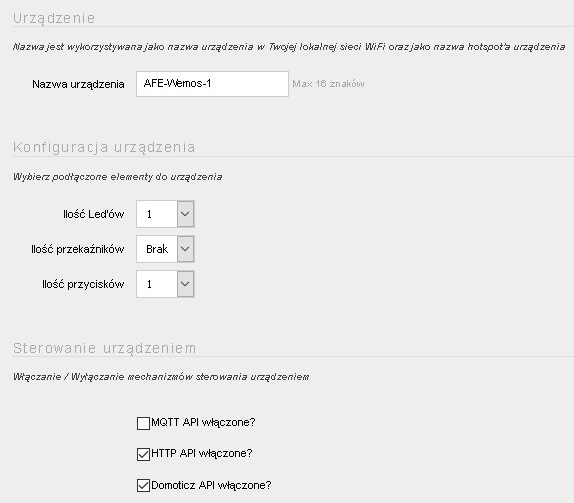This screenshot has width=574, height=503.
Task: Click the "Ilość przekaźników" label
Action: click(x=78, y=249)
